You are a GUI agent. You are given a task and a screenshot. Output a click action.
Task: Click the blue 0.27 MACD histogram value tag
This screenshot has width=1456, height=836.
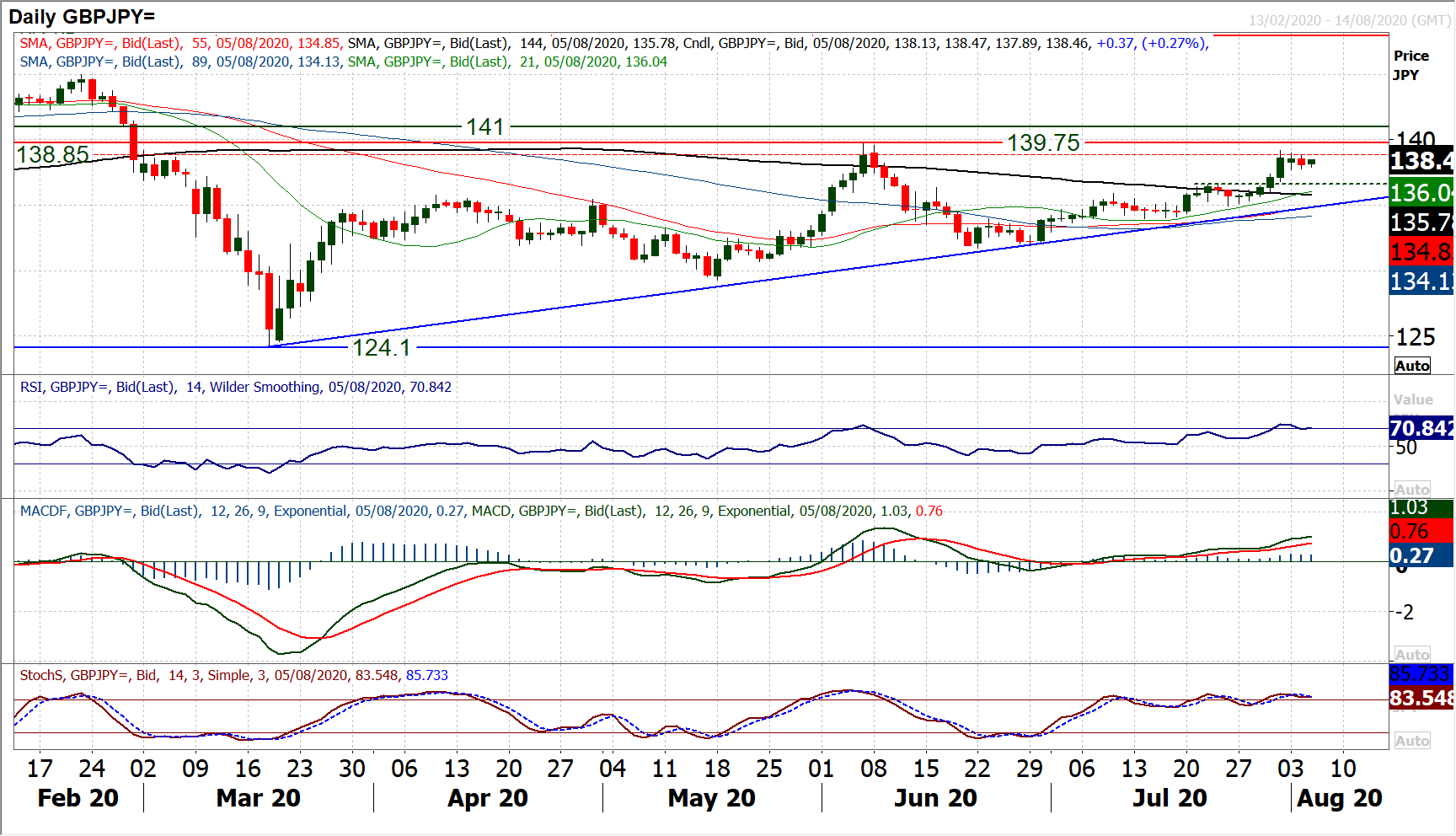pos(1421,555)
